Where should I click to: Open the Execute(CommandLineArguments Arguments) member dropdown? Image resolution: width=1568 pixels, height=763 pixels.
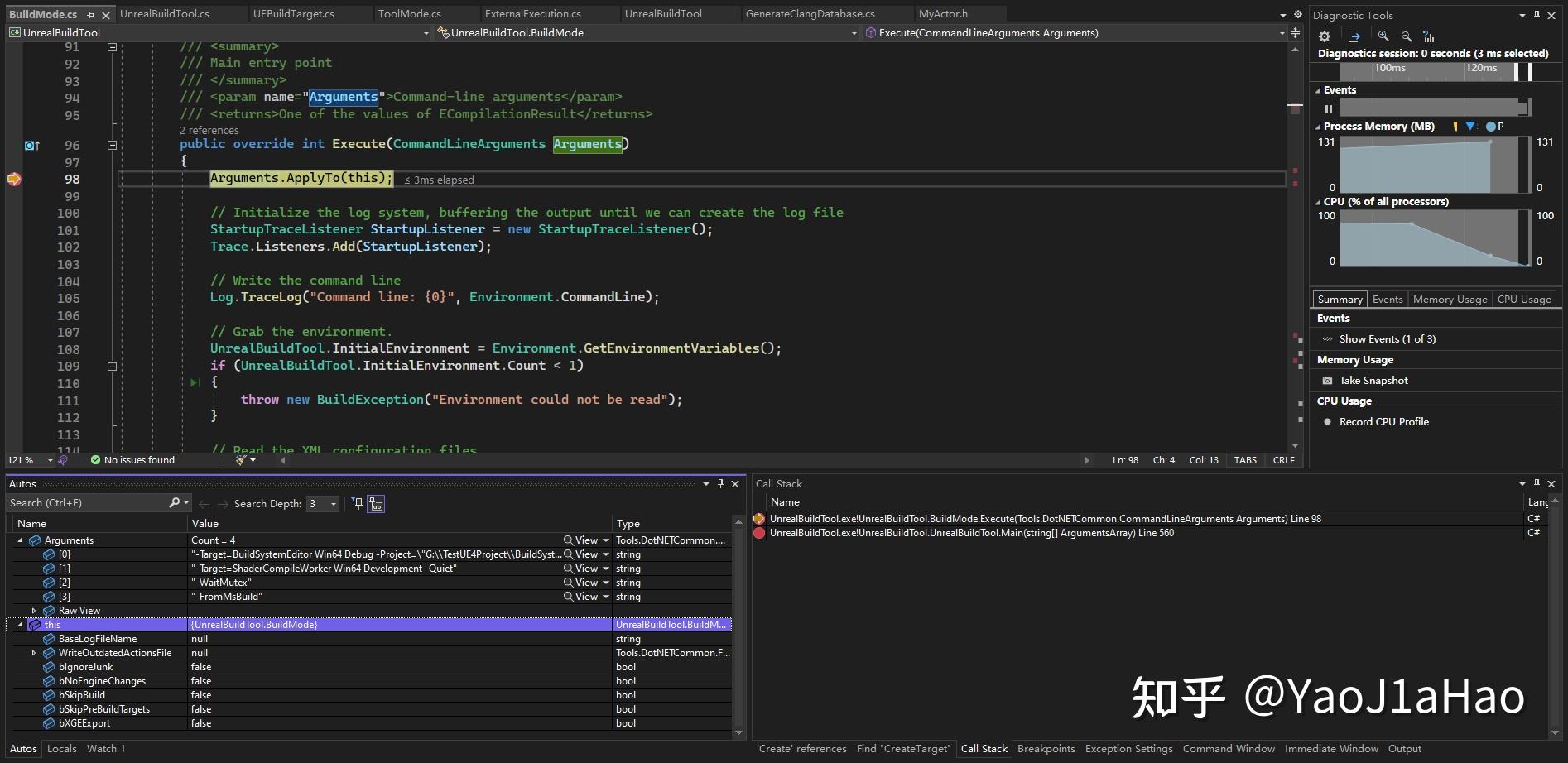tap(1282, 33)
